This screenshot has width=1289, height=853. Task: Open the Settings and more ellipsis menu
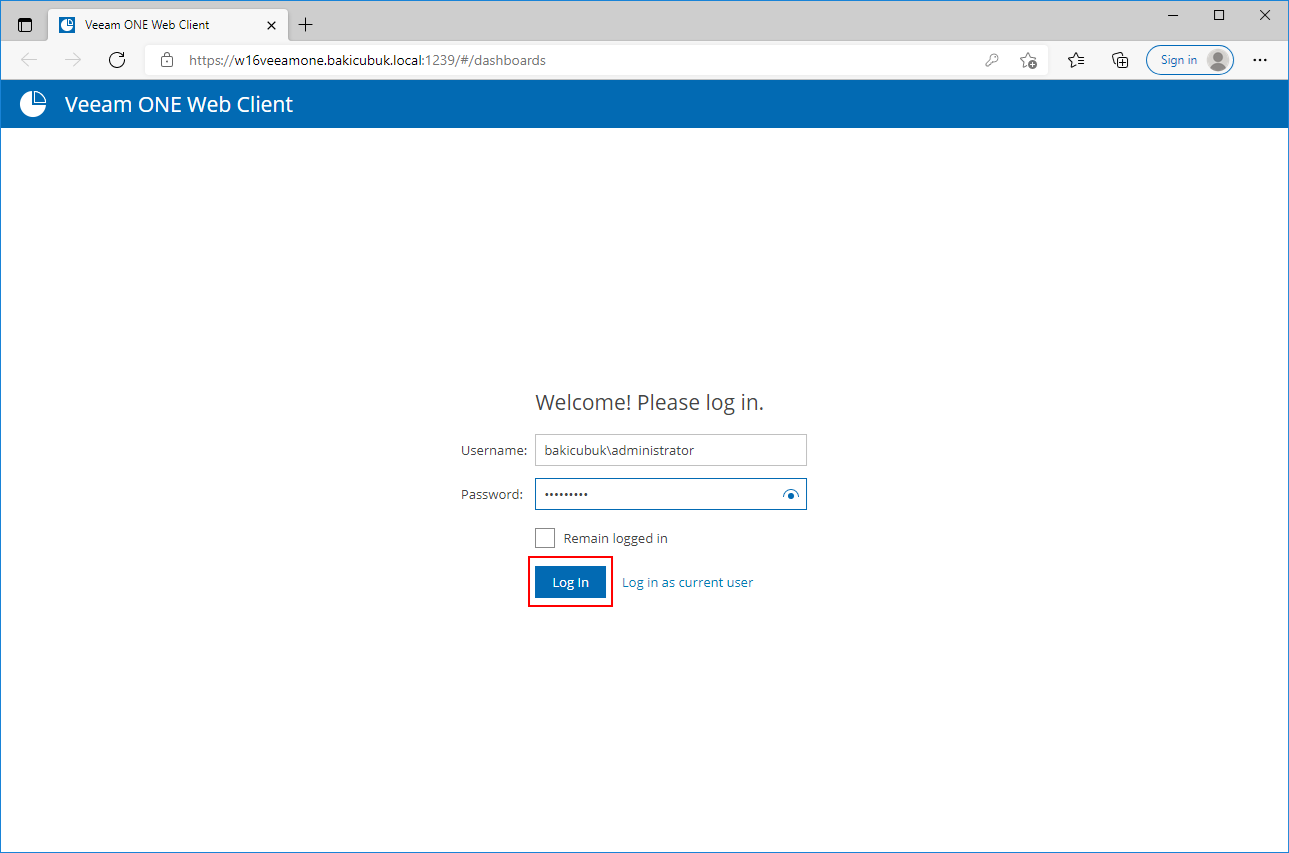[x=1260, y=60]
